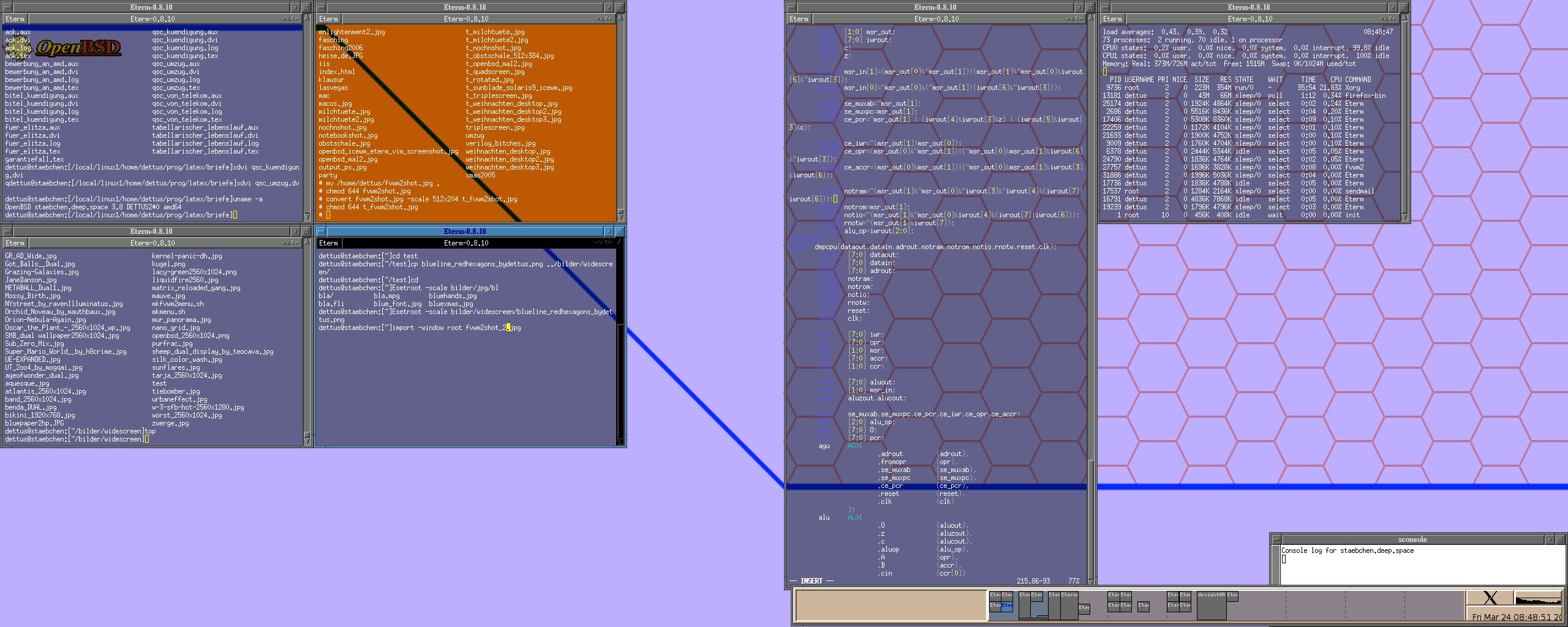Click the OpenBSD logo in the top-left terminal
This screenshot has width=1568, height=627.
[78, 47]
